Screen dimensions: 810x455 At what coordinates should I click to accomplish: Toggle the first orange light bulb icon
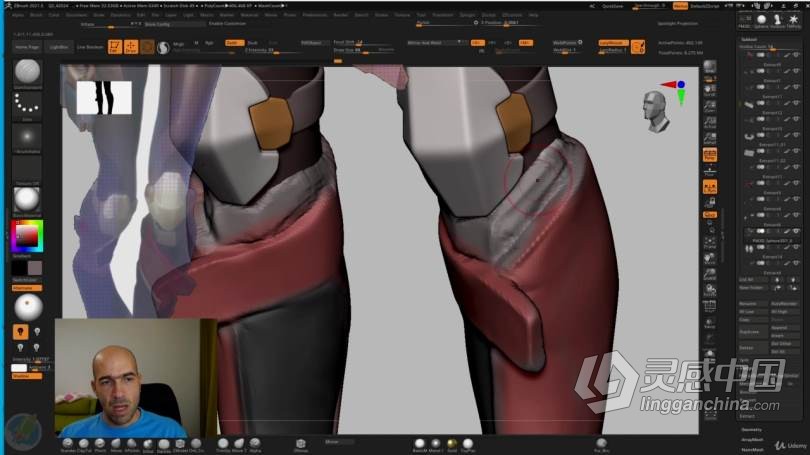point(20,331)
